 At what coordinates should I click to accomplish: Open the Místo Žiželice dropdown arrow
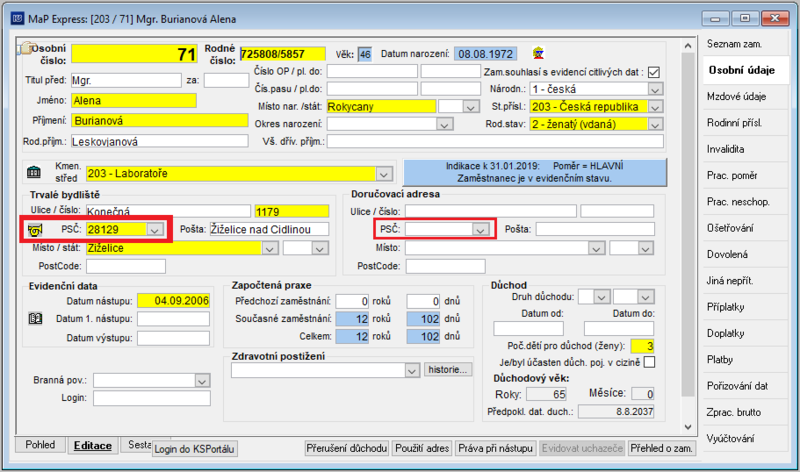(x=269, y=249)
